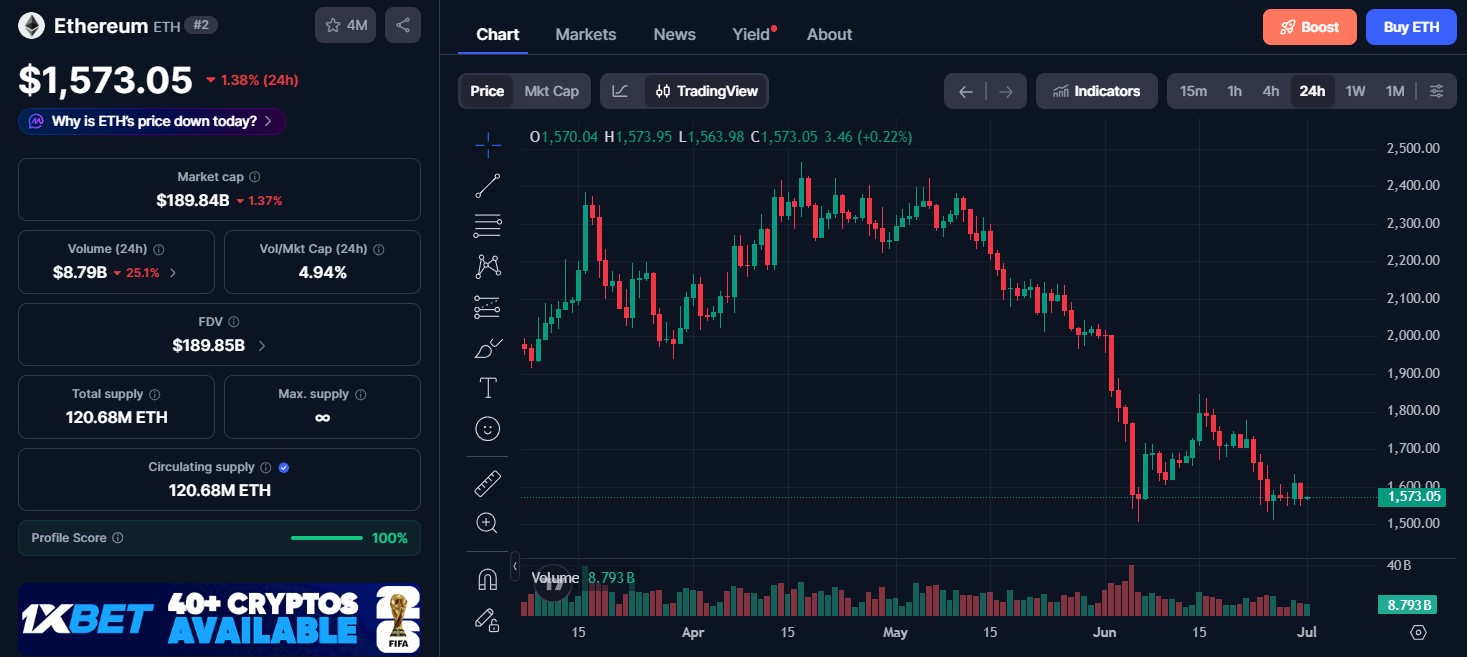1467x657 pixels.
Task: Click the Ethereum logo icon
Action: click(x=31, y=26)
